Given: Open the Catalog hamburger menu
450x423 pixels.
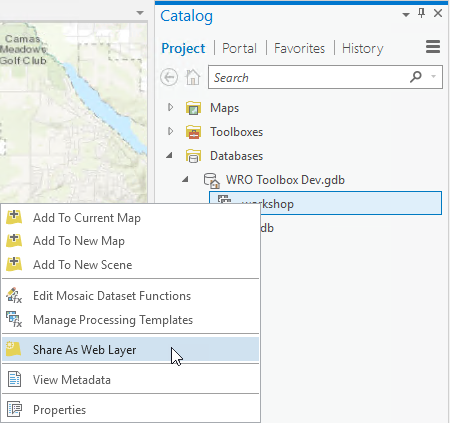Looking at the screenshot, I should tap(433, 47).
